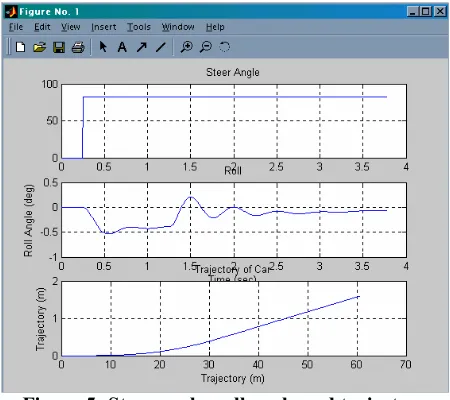Click the '100' tick on Steer Angle axis
Viewport: 450px width, 400px height.
click(50, 84)
